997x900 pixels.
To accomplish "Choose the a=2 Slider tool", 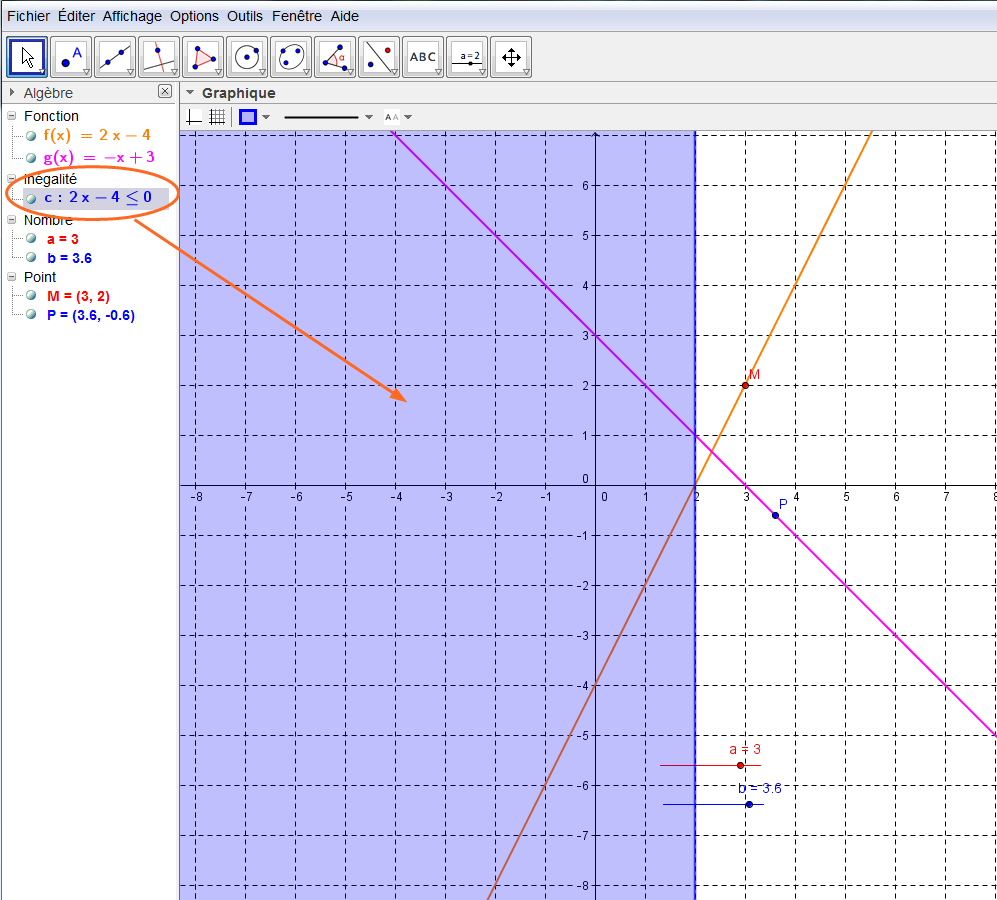I will 467,57.
